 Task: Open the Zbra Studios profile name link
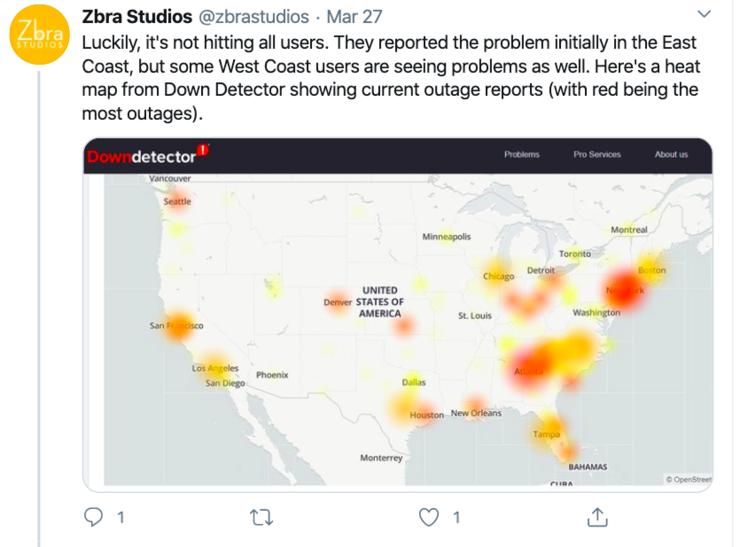point(136,18)
